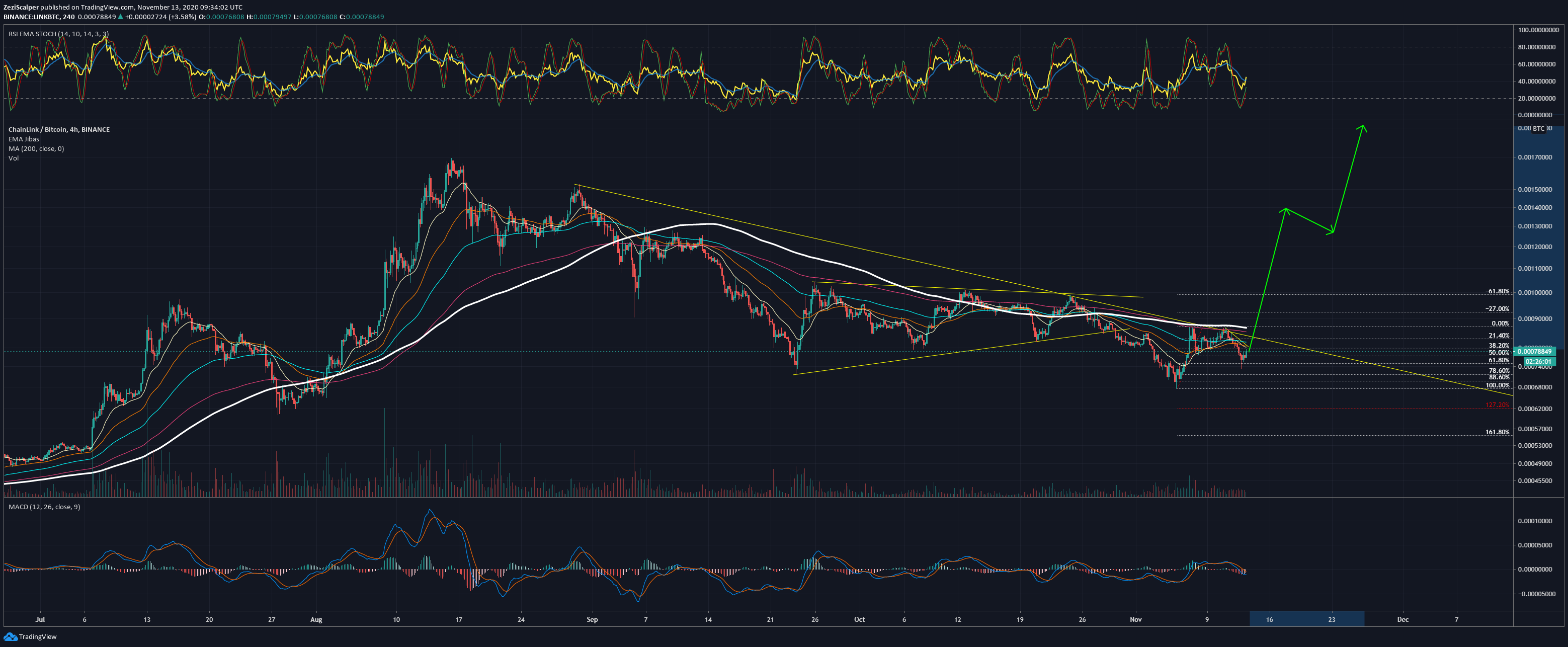The width and height of the screenshot is (1568, 647).
Task: Click the Dec label on the time axis
Action: click(x=1403, y=620)
